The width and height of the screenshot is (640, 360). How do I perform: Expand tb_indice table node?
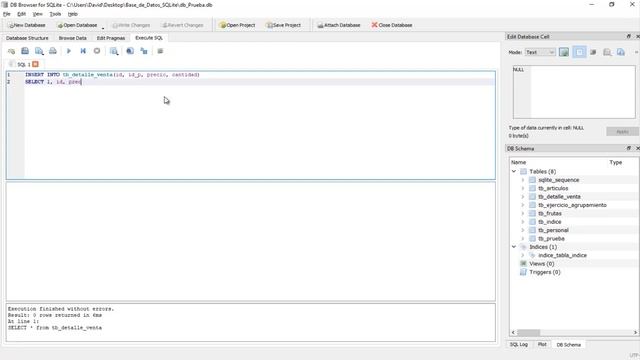[x=522, y=222]
